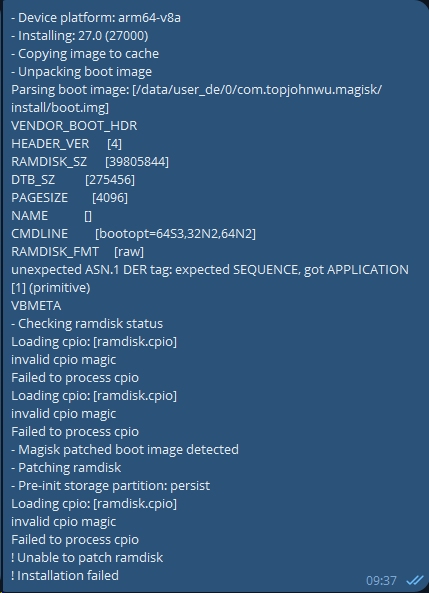
Task: Click the double-check read receipt icon
Action: pyautogui.click(x=415, y=580)
